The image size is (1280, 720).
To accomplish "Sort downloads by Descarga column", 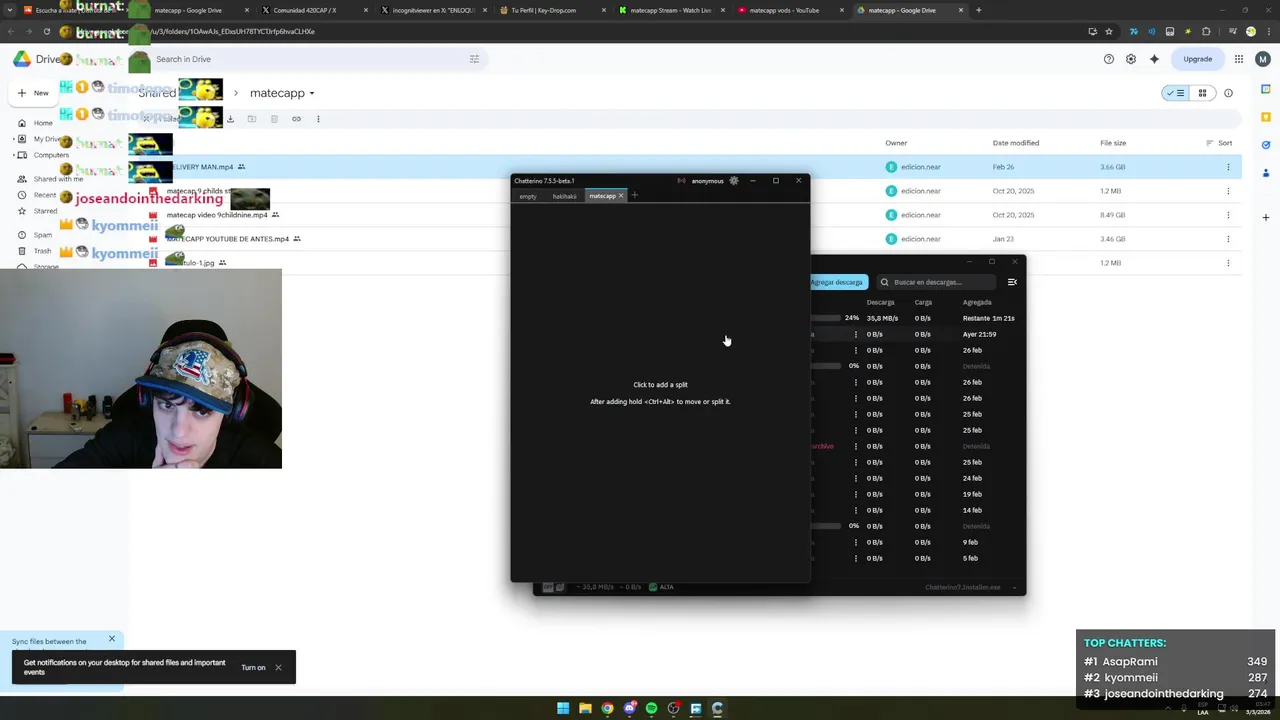I will 880,302.
